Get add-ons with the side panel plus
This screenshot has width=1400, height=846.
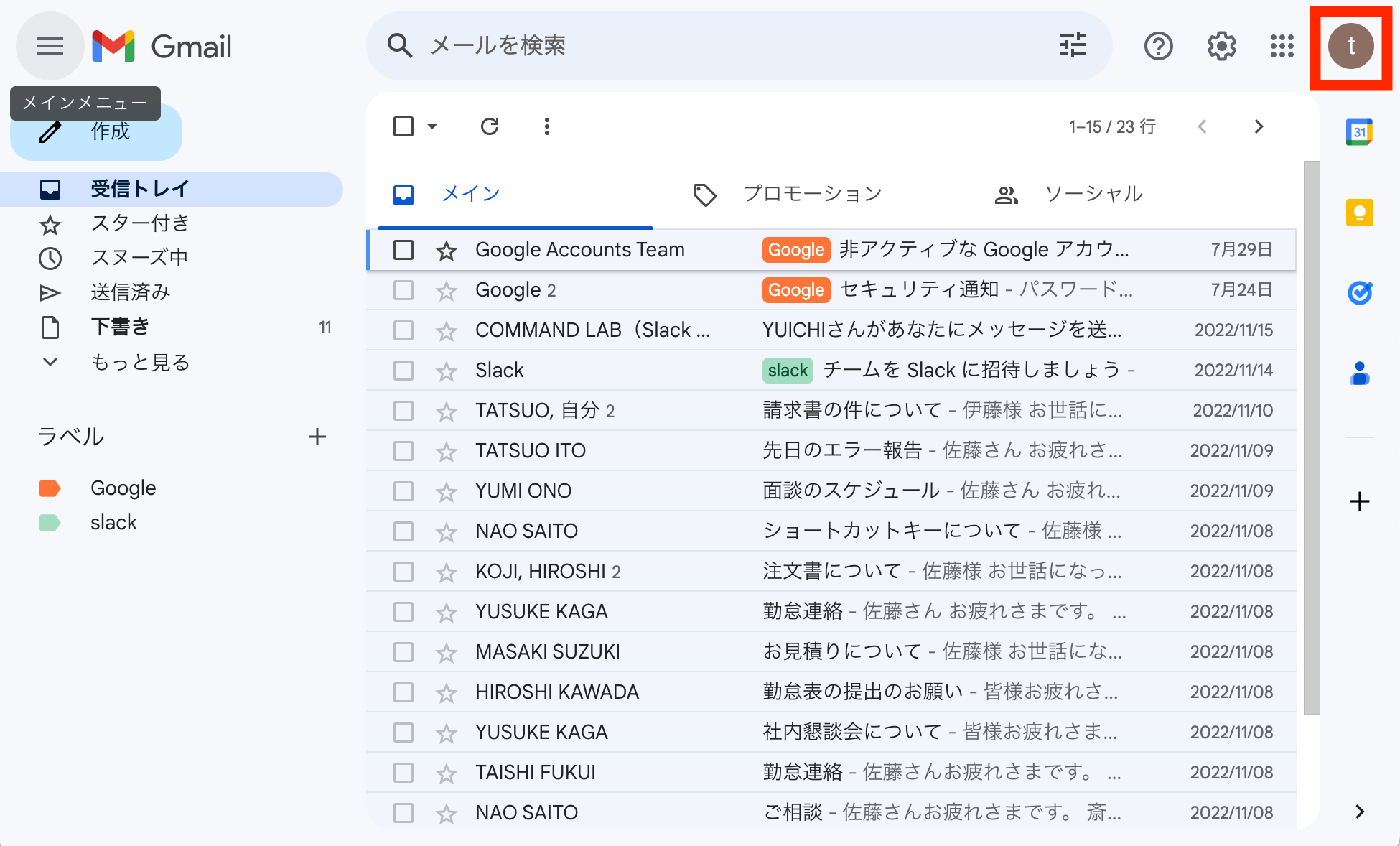click(x=1360, y=501)
